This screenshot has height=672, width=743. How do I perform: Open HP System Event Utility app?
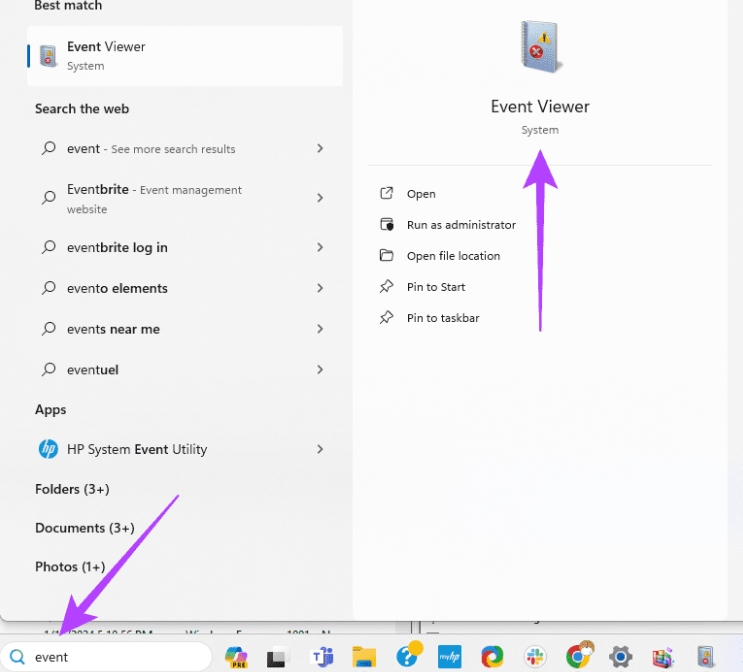pyautogui.click(x=185, y=449)
